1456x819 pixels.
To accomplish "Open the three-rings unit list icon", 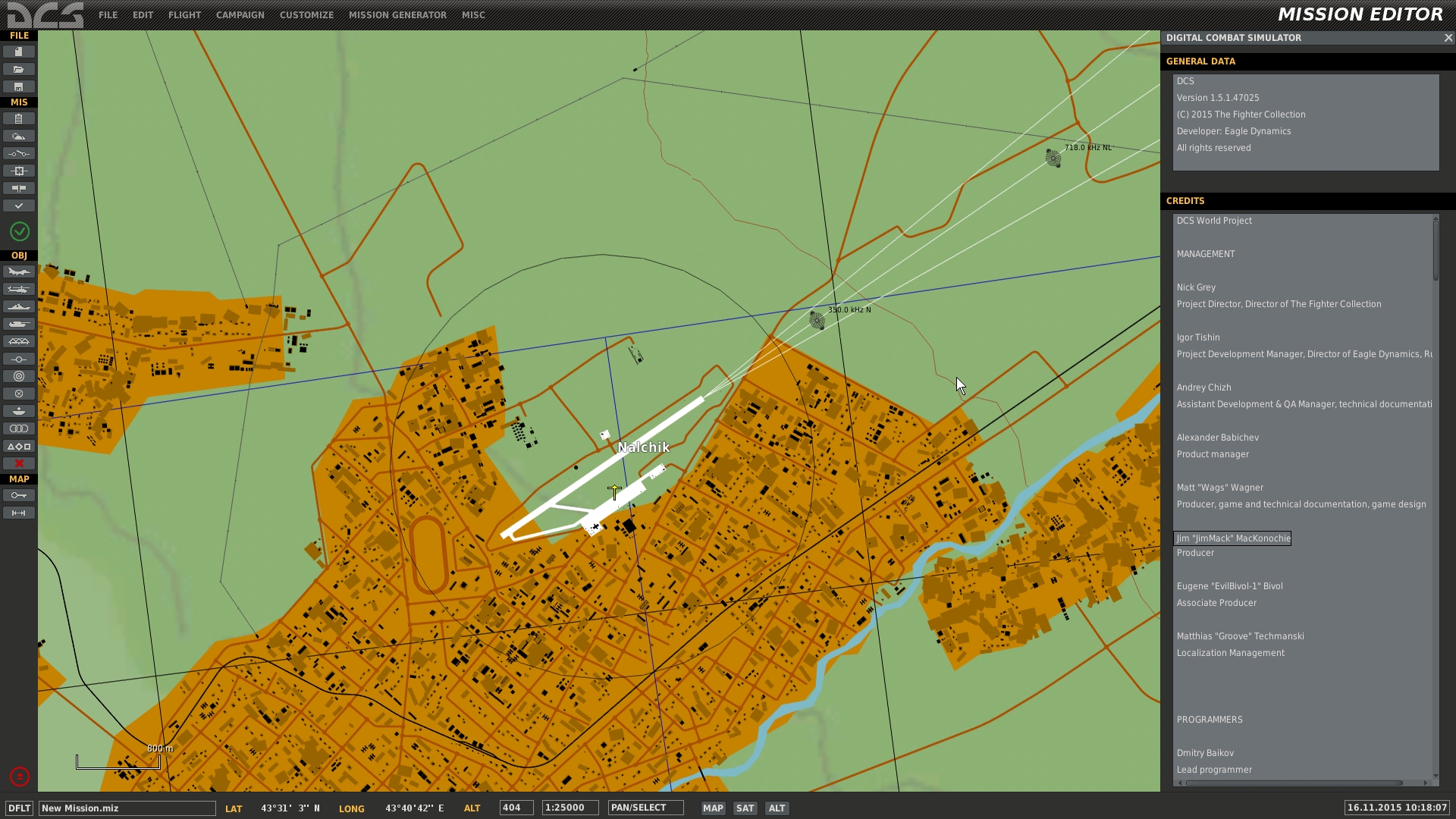I will point(19,428).
